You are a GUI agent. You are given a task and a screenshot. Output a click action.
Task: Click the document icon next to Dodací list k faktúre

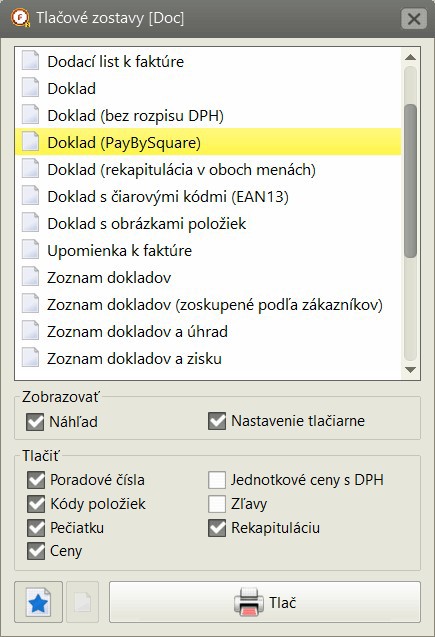[30, 61]
